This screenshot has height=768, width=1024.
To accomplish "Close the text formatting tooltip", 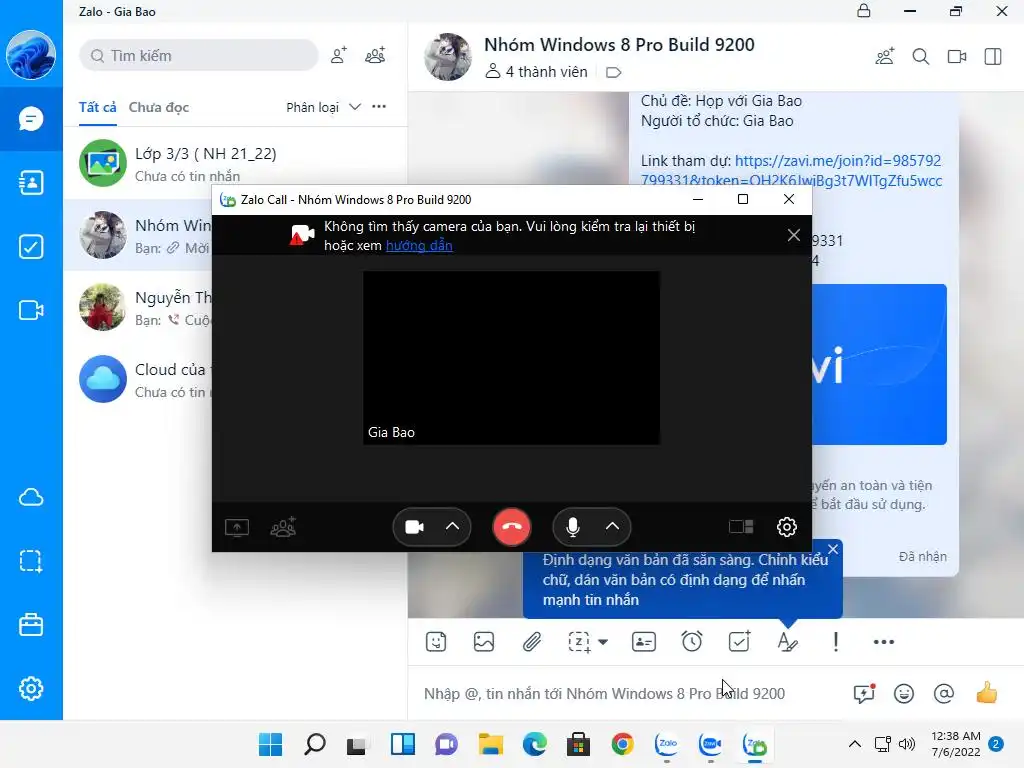I will point(833,549).
